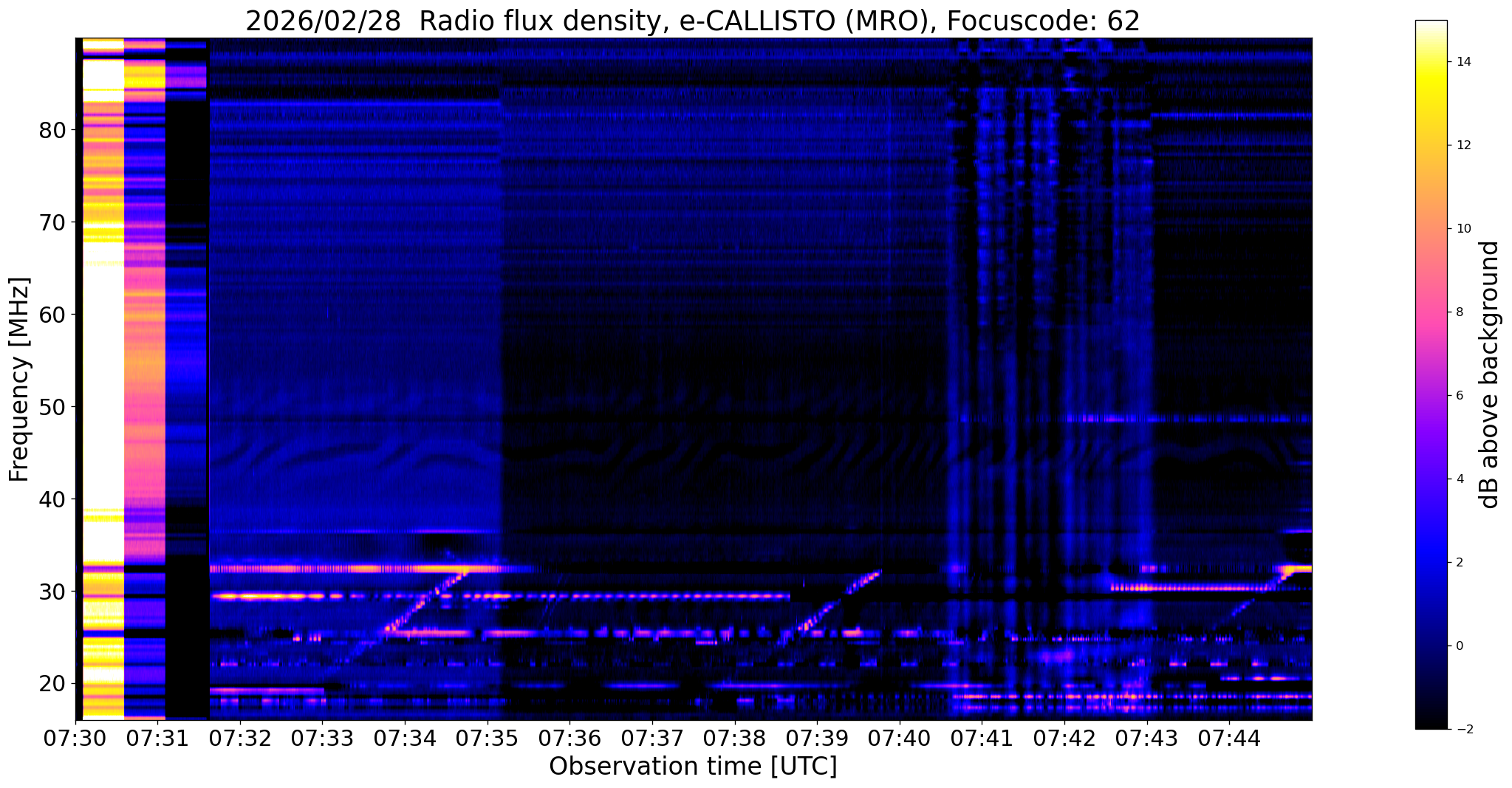
Task: Click the 07:37 time tick label
Action: [x=652, y=739]
